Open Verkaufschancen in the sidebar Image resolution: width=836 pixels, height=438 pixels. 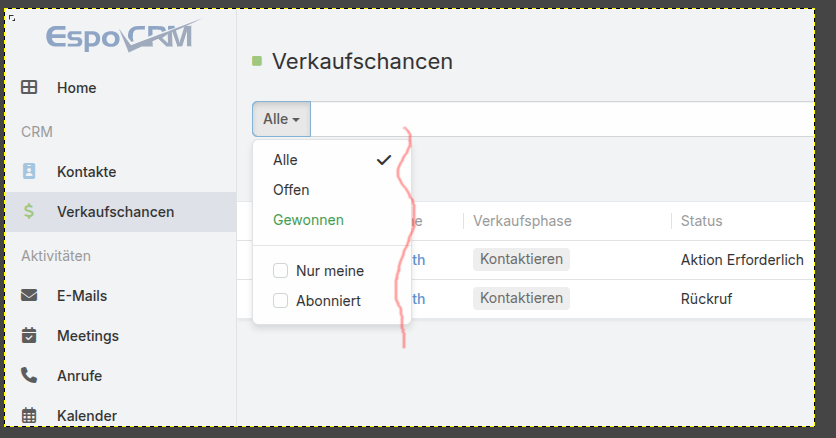click(115, 212)
